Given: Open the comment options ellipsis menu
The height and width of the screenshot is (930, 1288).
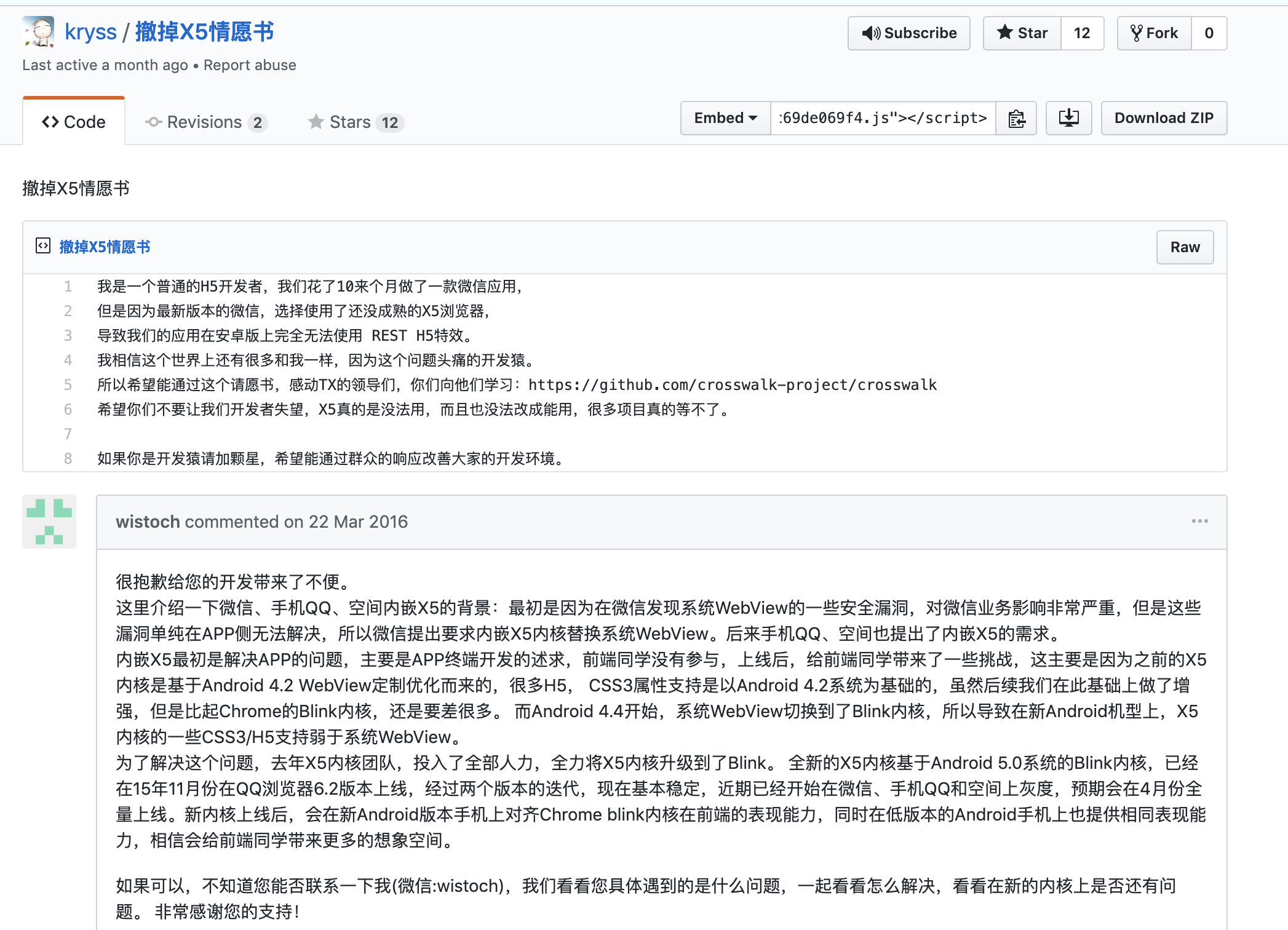Looking at the screenshot, I should click(1199, 521).
